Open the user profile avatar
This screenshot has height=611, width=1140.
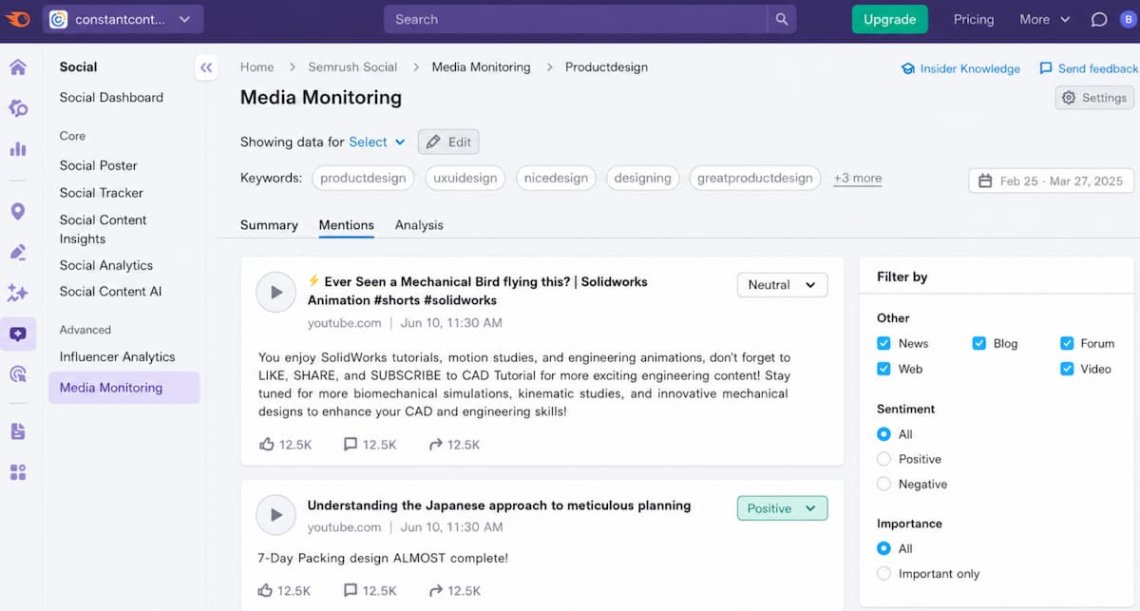[x=1129, y=20]
